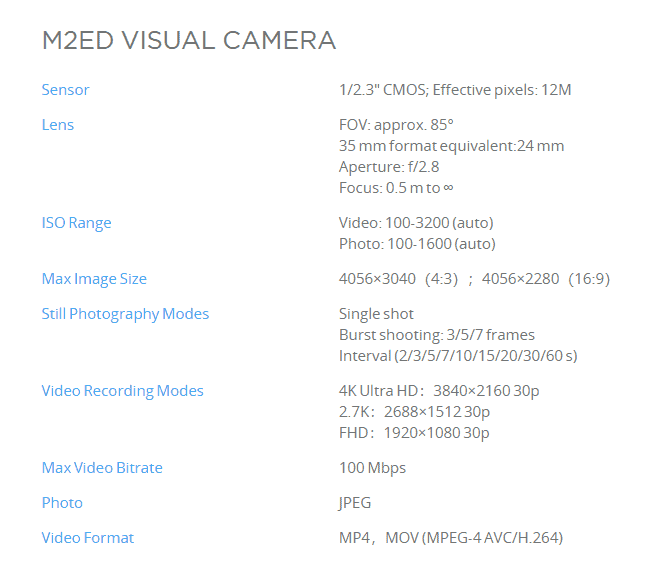Select the Video Recording Modes label
The image size is (652, 572).
[123, 391]
